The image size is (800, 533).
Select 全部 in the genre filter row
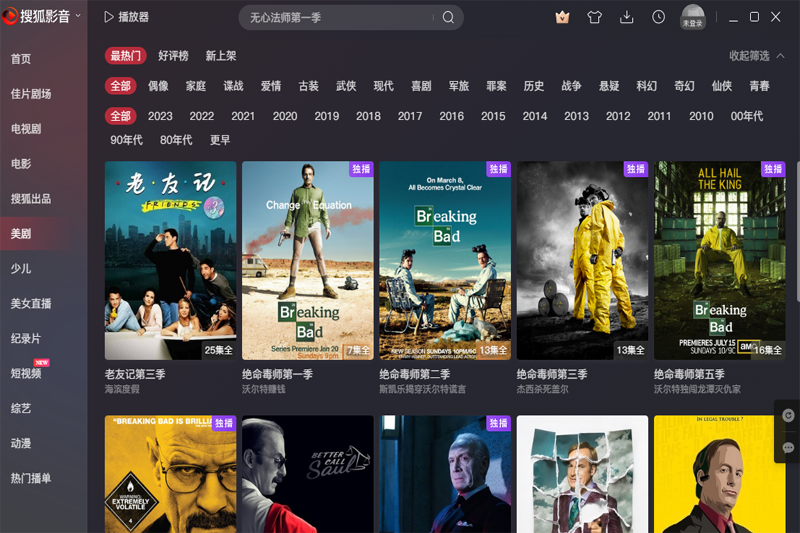[121, 86]
